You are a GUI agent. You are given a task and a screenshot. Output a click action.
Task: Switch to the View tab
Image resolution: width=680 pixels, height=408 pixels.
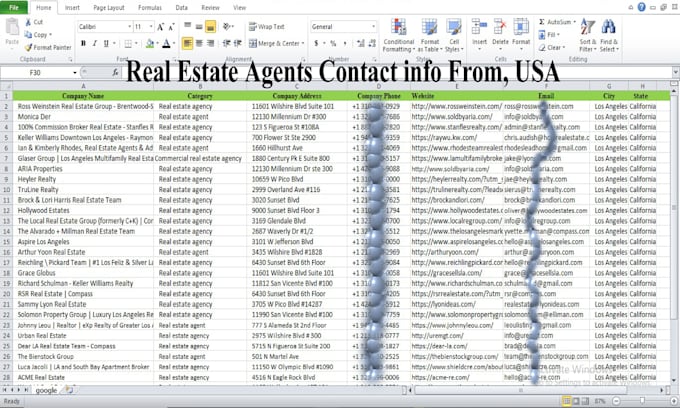point(239,8)
